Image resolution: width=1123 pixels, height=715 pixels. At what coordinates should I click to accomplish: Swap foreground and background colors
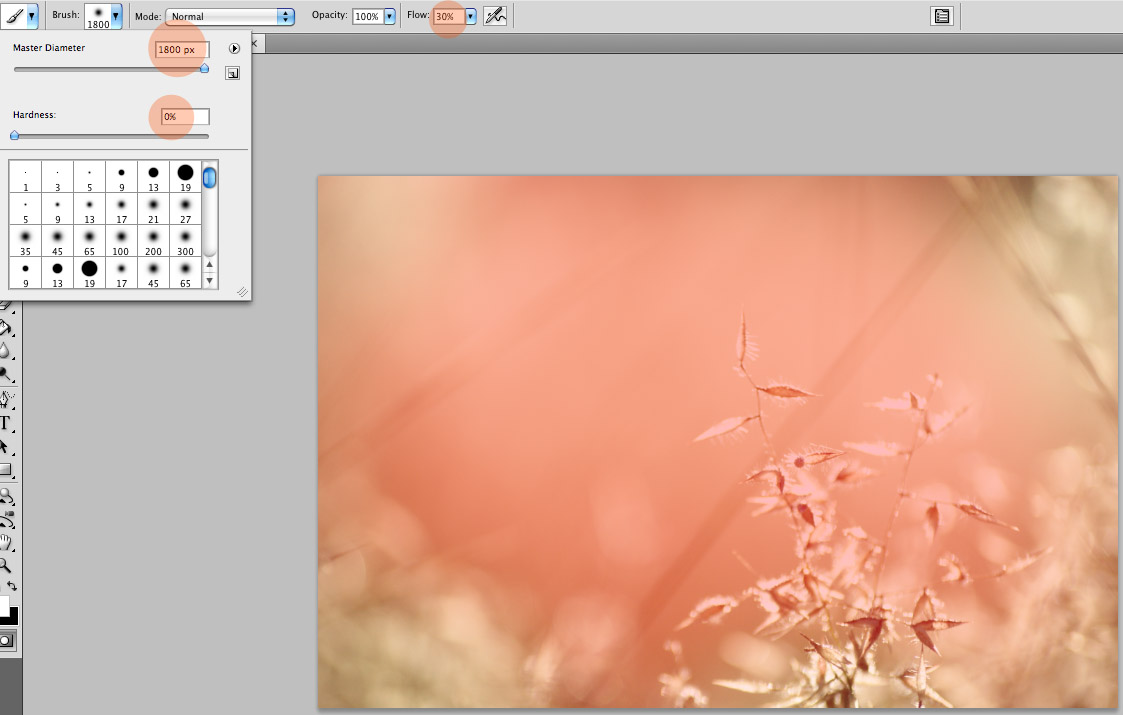(x=11, y=586)
